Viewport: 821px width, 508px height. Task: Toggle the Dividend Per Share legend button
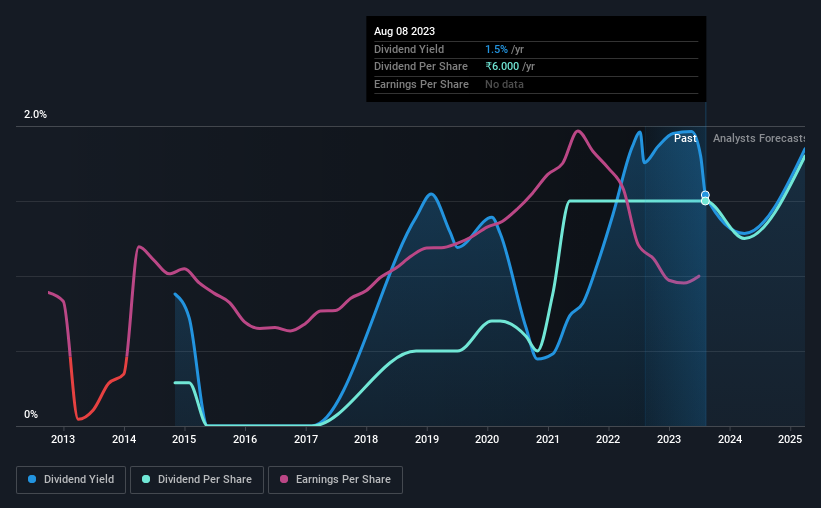pos(197,480)
